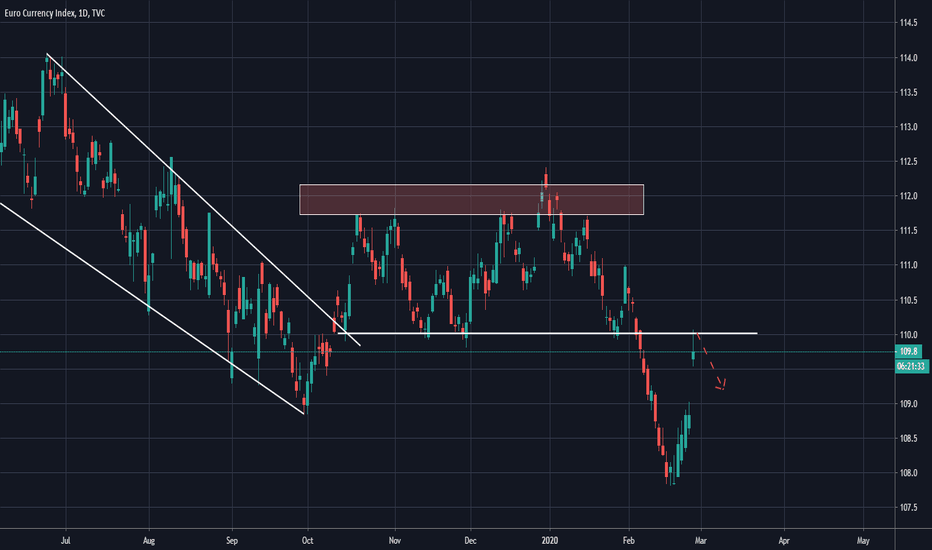Select the upper descending channel trendline
Image resolution: width=932 pixels, height=550 pixels.
click(203, 200)
